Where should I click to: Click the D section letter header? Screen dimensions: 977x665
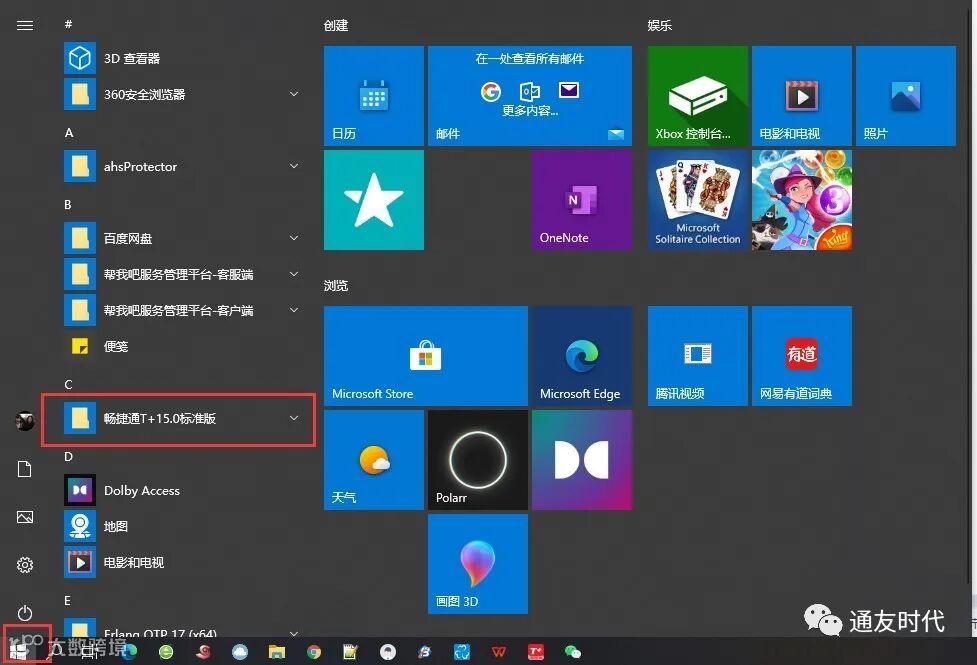coord(69,457)
